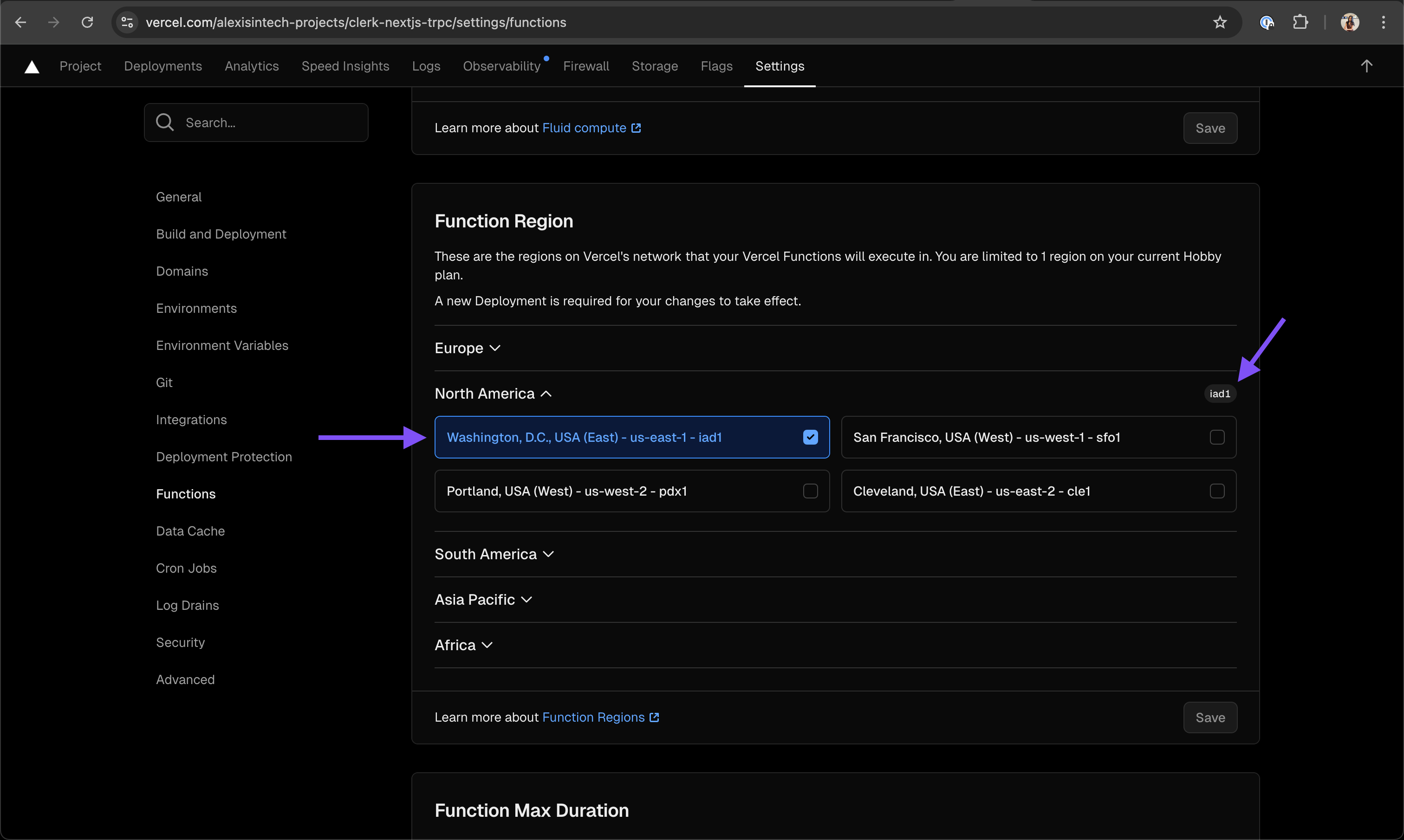This screenshot has width=1404, height=840.
Task: Click the settings Search field
Action: [256, 122]
